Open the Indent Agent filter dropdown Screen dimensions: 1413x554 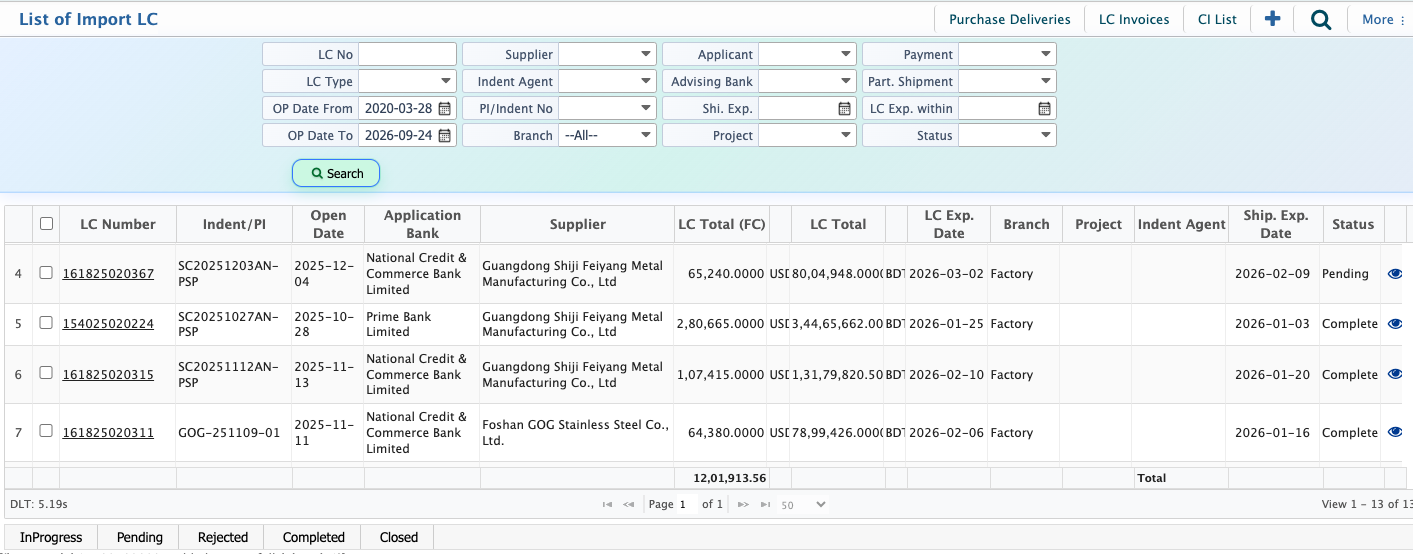point(607,81)
